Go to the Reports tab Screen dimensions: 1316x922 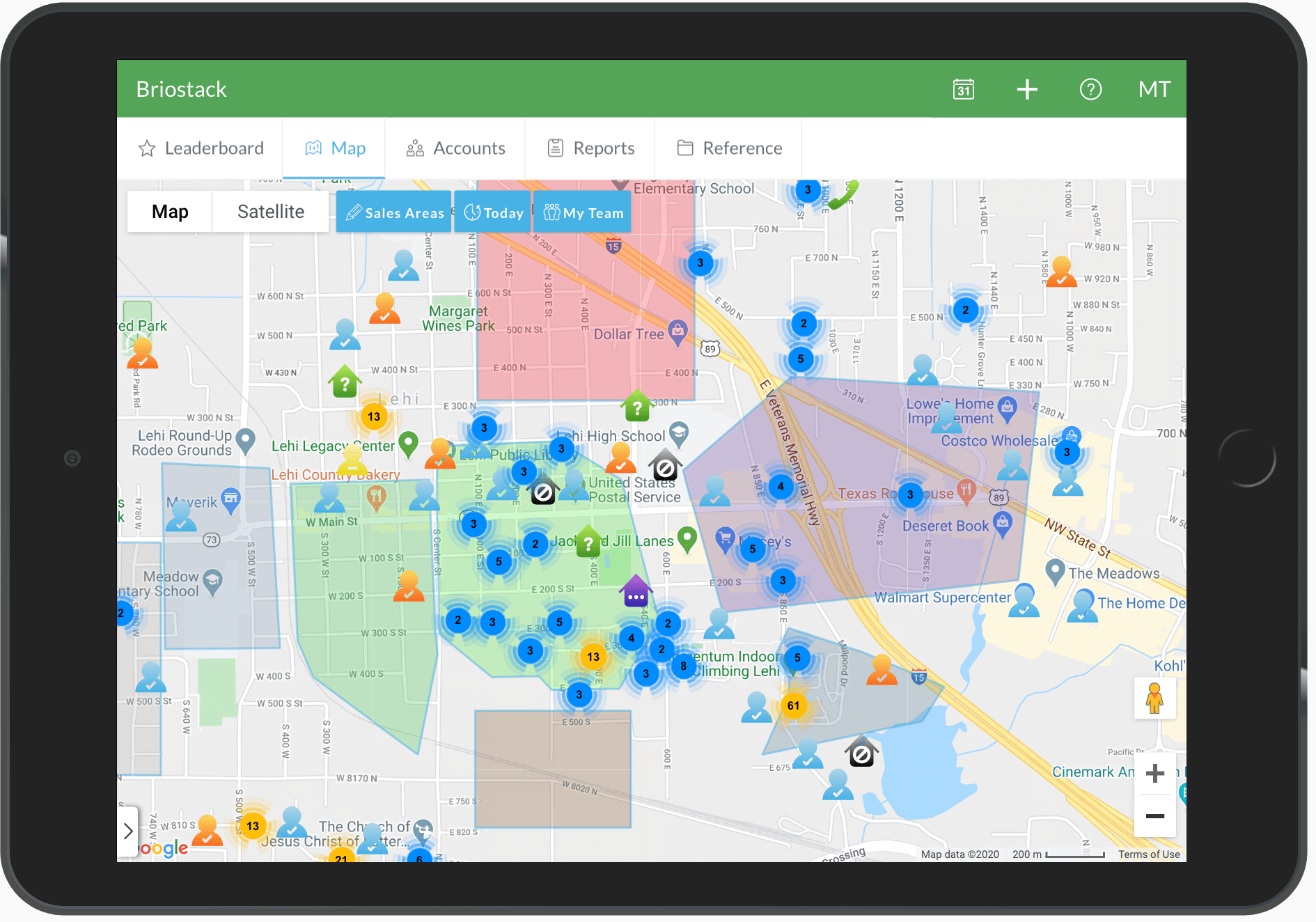590,148
